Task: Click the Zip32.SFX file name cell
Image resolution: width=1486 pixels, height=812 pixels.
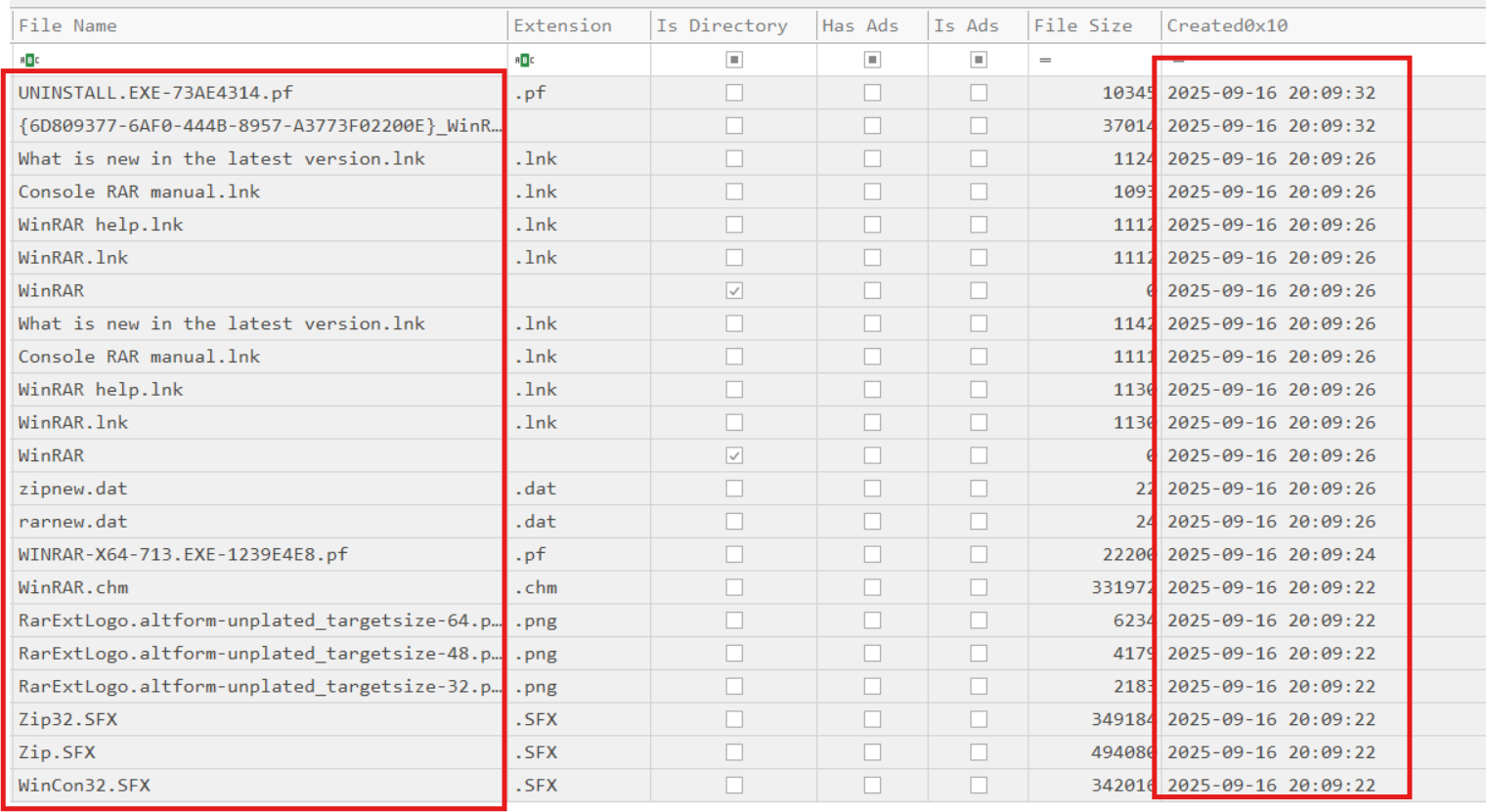Action: (67, 719)
